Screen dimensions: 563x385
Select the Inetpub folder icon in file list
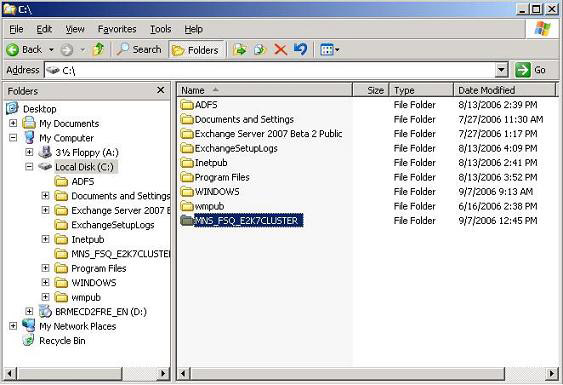[x=187, y=163]
